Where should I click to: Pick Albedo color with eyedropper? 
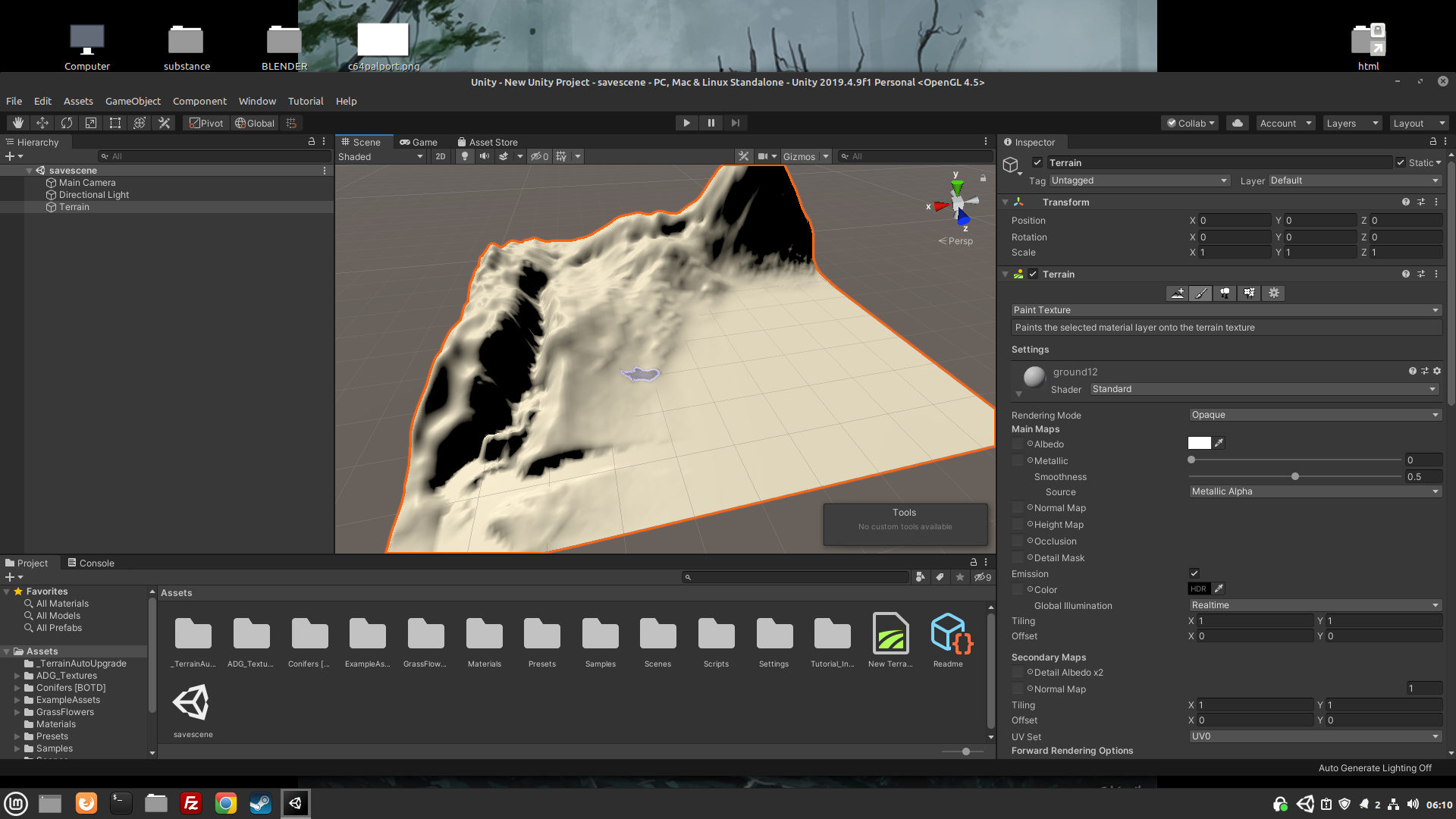[x=1219, y=443]
